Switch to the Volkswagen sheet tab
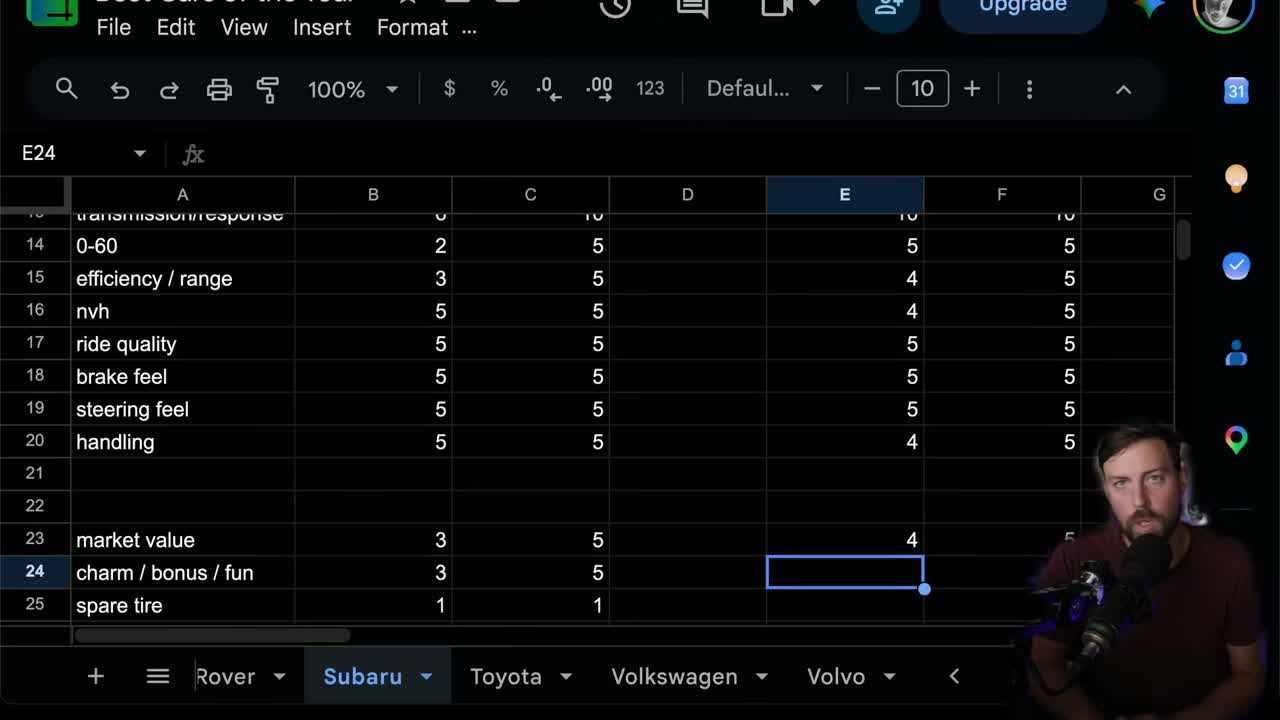Screen dimensions: 1280x720 (x=674, y=677)
